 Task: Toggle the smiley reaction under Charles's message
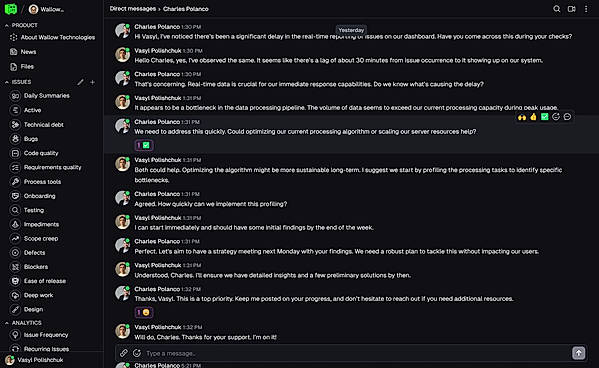144,313
